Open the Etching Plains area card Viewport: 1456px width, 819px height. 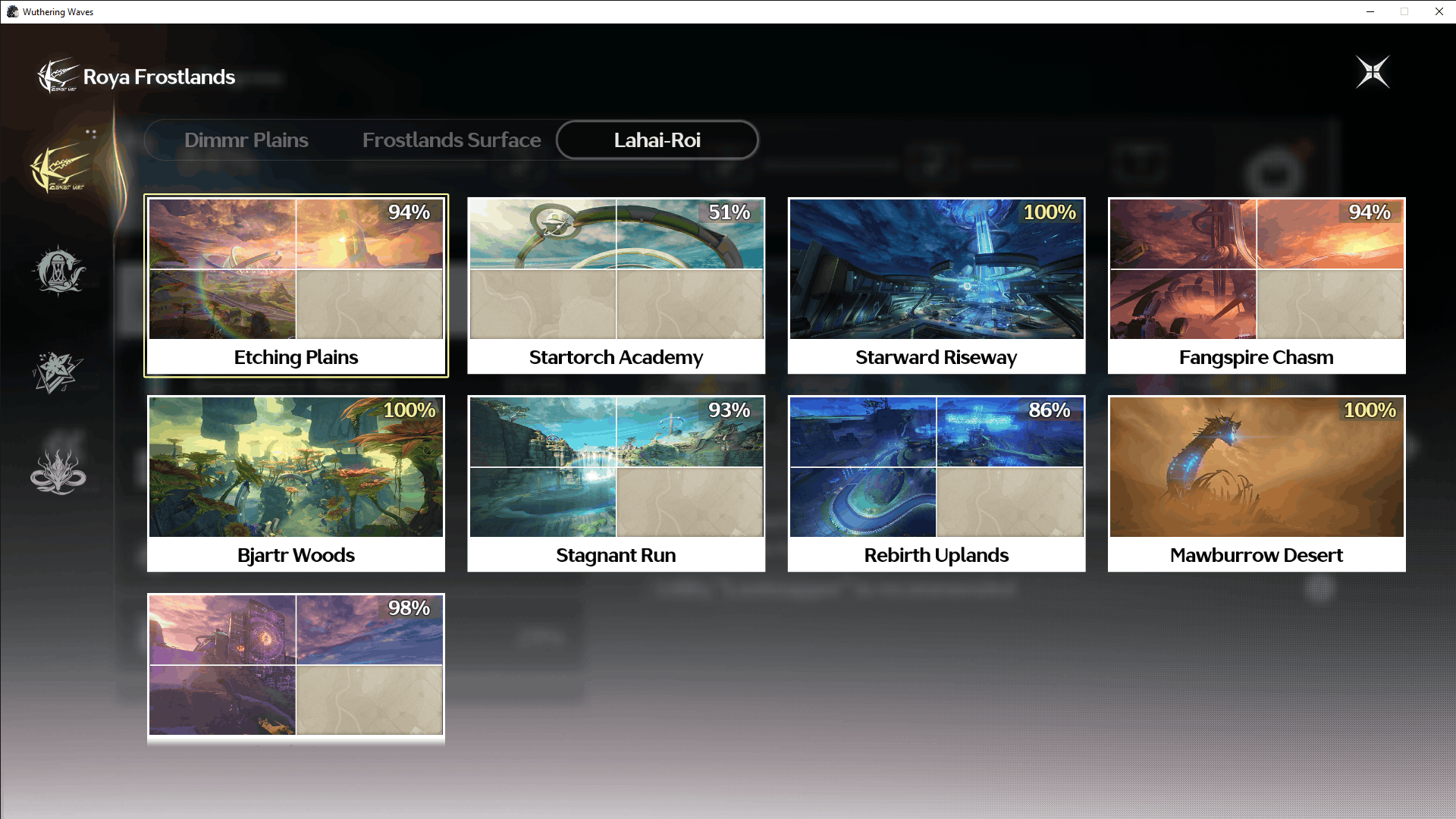coord(297,286)
